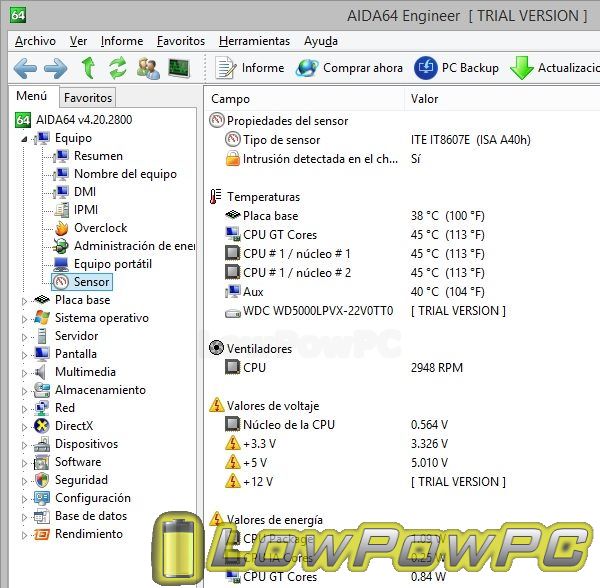Image resolution: width=600 pixels, height=588 pixels.
Task: Select CPU #1 / núcleo #2 row
Action: tap(403, 273)
